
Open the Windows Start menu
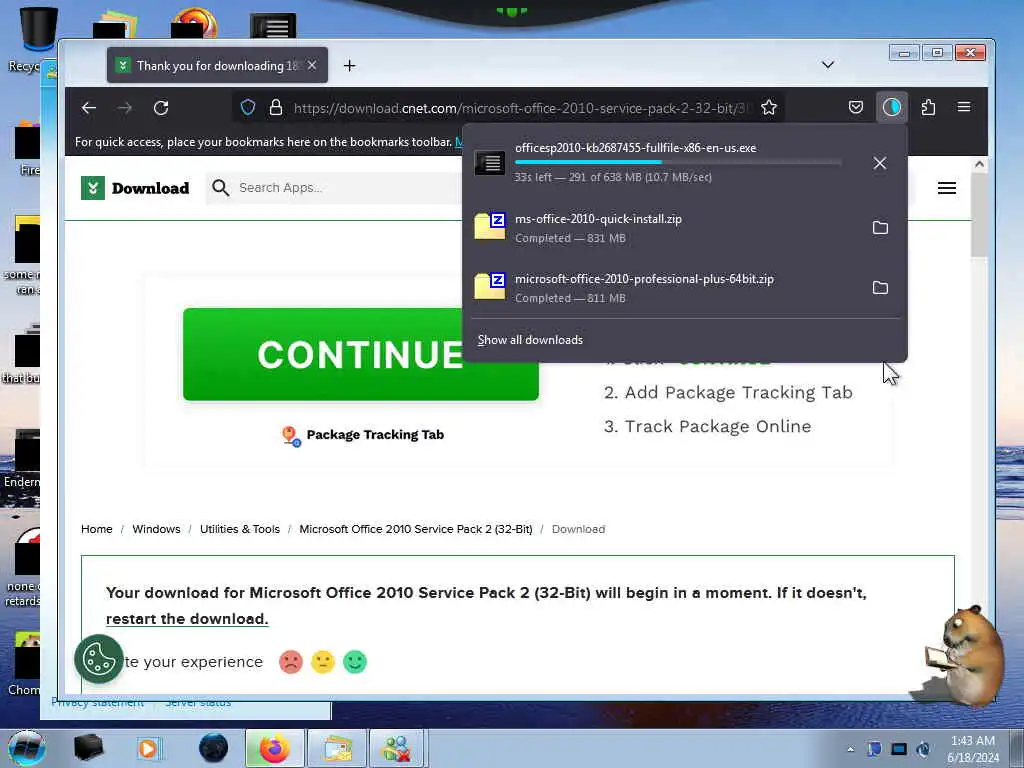tap(27, 748)
